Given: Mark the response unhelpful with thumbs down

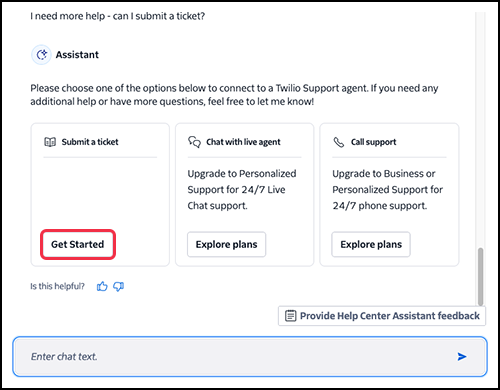Looking at the screenshot, I should (118, 286).
